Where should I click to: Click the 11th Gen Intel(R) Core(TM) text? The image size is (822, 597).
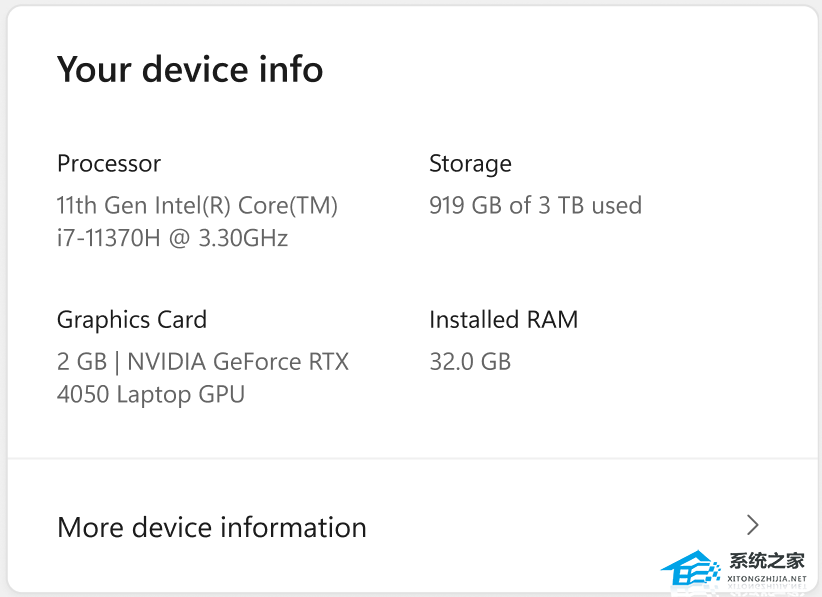pyautogui.click(x=197, y=205)
